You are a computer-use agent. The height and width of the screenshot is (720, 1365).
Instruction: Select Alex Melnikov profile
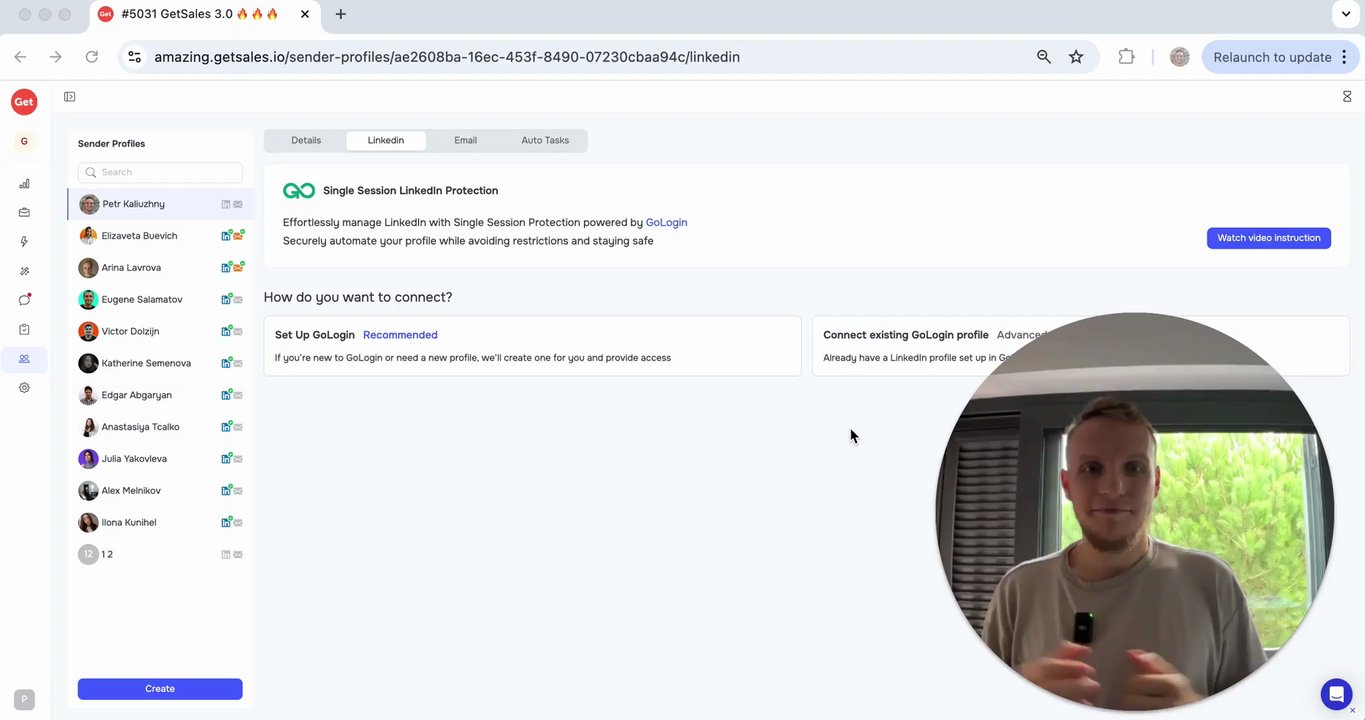tap(160, 491)
